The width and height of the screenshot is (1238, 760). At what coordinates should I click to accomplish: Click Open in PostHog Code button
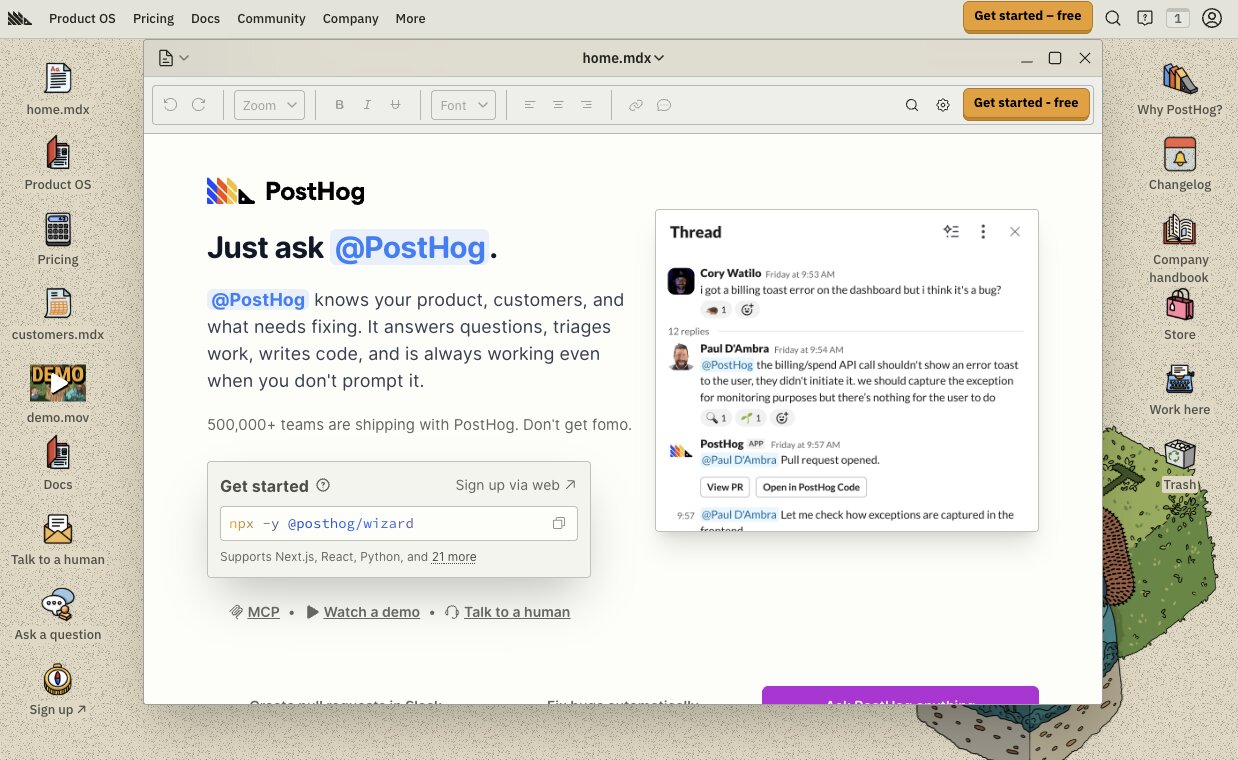coord(811,487)
